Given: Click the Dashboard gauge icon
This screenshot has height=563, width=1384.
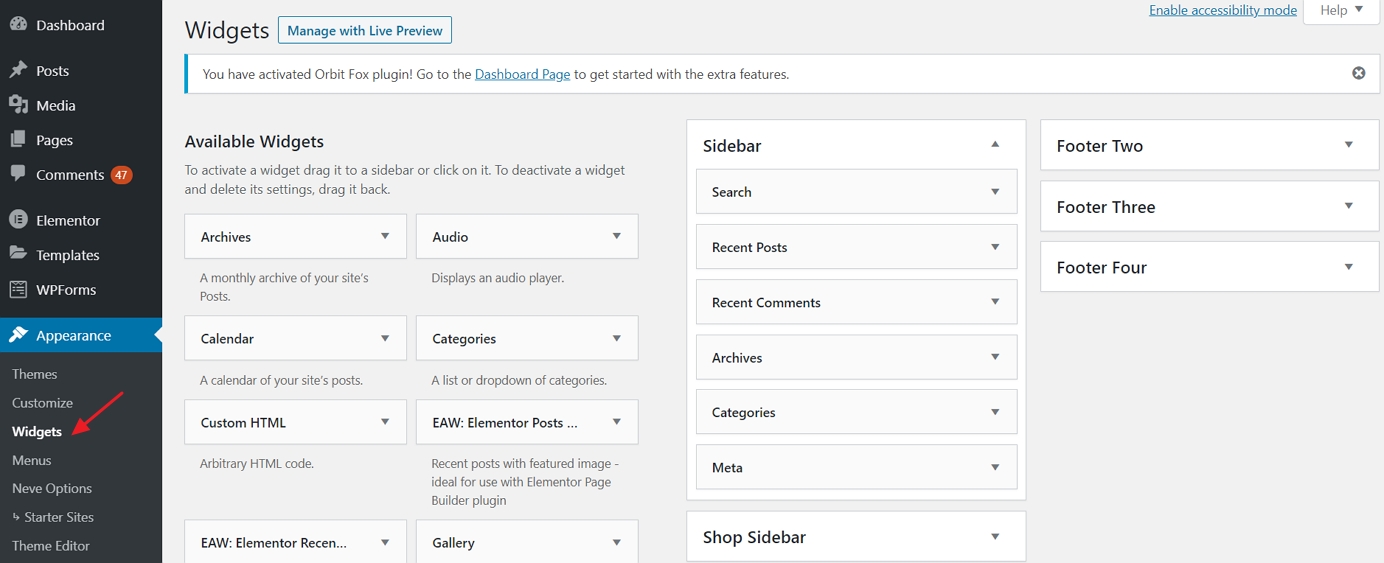Looking at the screenshot, I should (x=18, y=25).
